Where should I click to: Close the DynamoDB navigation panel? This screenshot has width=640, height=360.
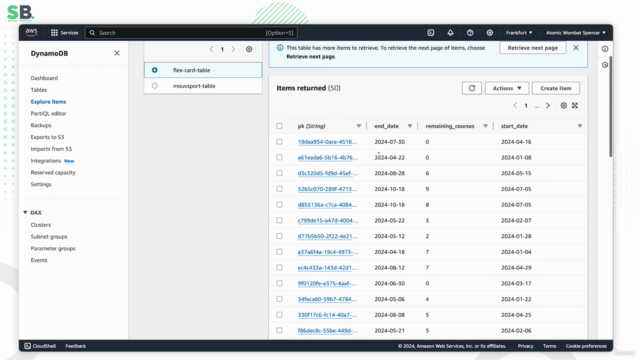[117, 53]
